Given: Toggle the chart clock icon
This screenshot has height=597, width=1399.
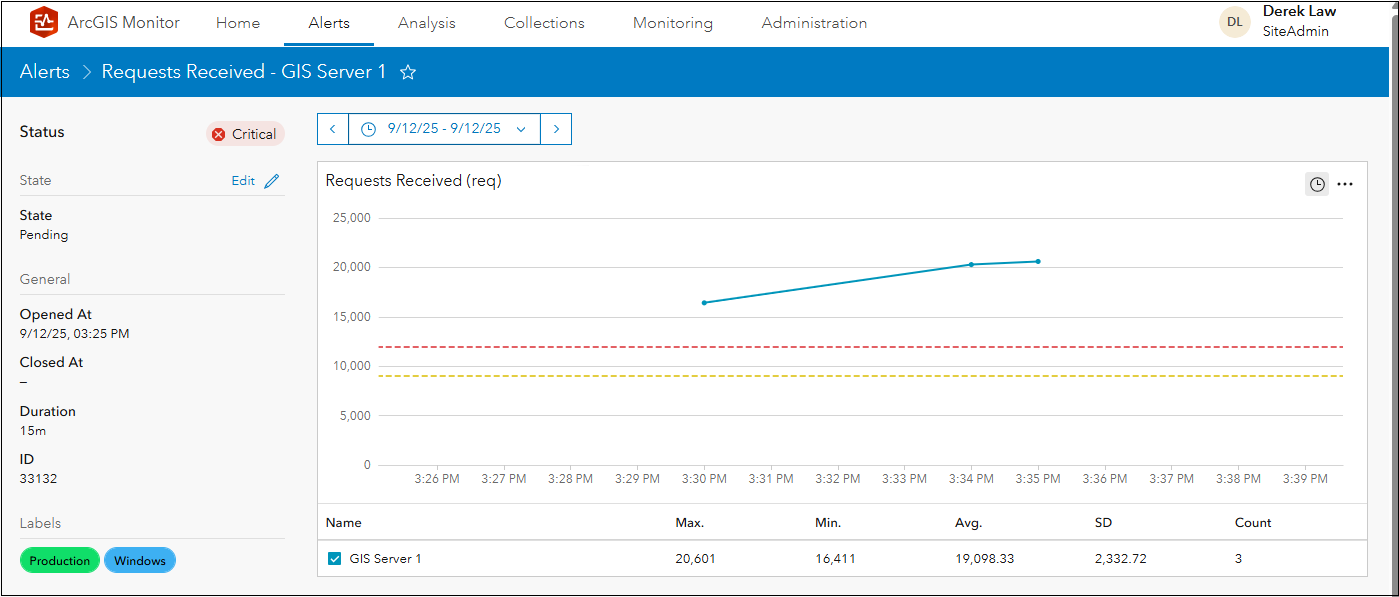Looking at the screenshot, I should point(1317,184).
